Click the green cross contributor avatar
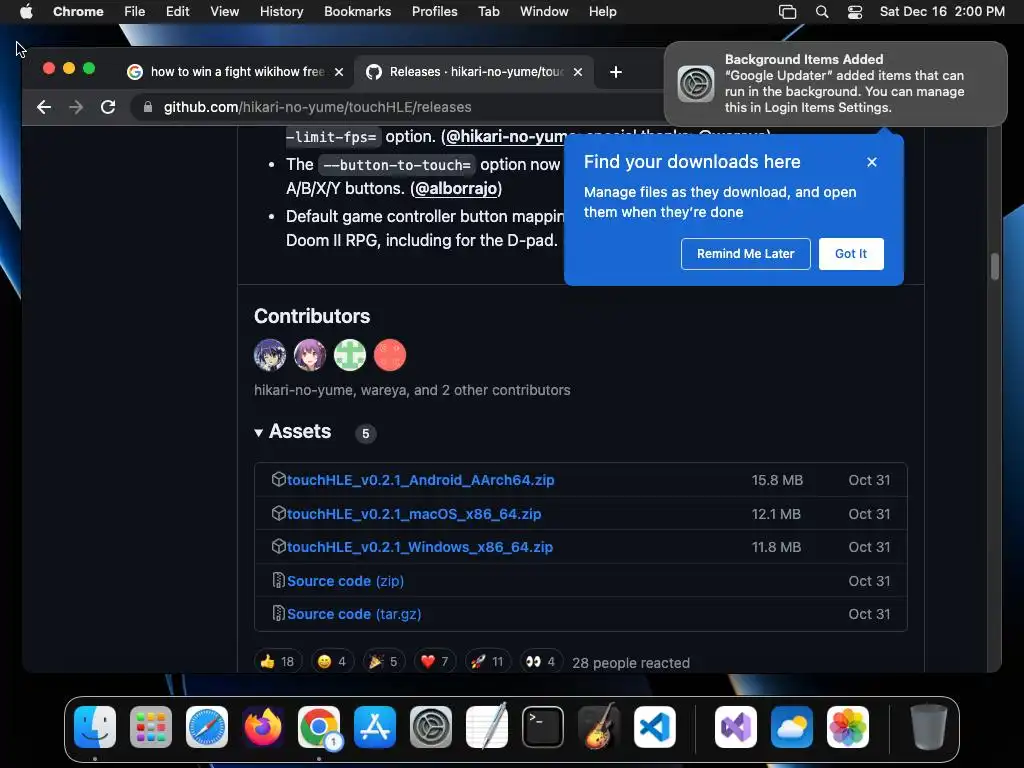Screen dimensions: 1024x768 coord(350,355)
